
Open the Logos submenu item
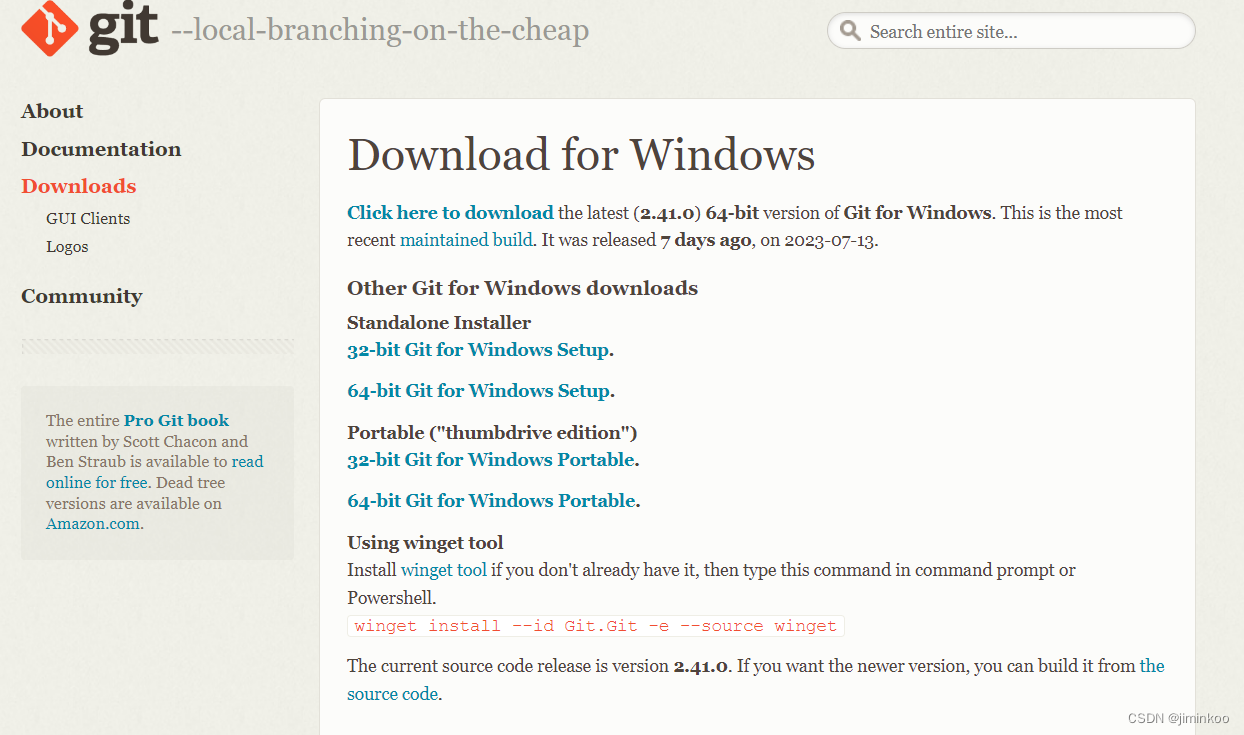pos(67,246)
